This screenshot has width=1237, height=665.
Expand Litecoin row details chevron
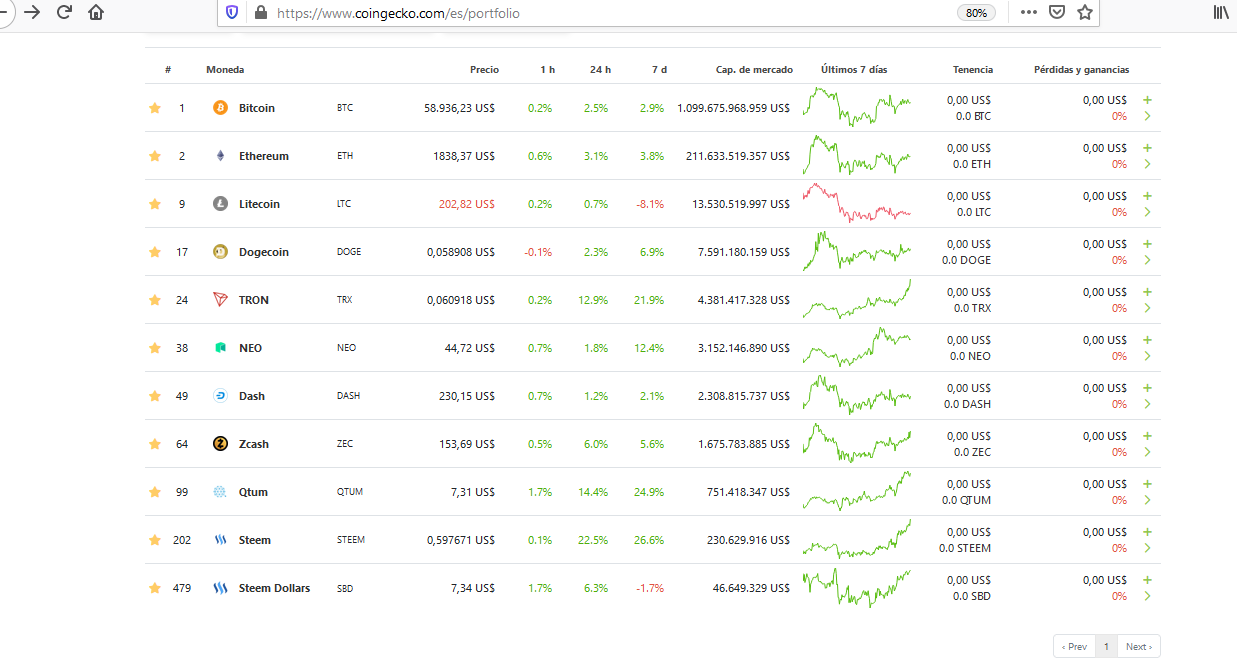pyautogui.click(x=1147, y=212)
